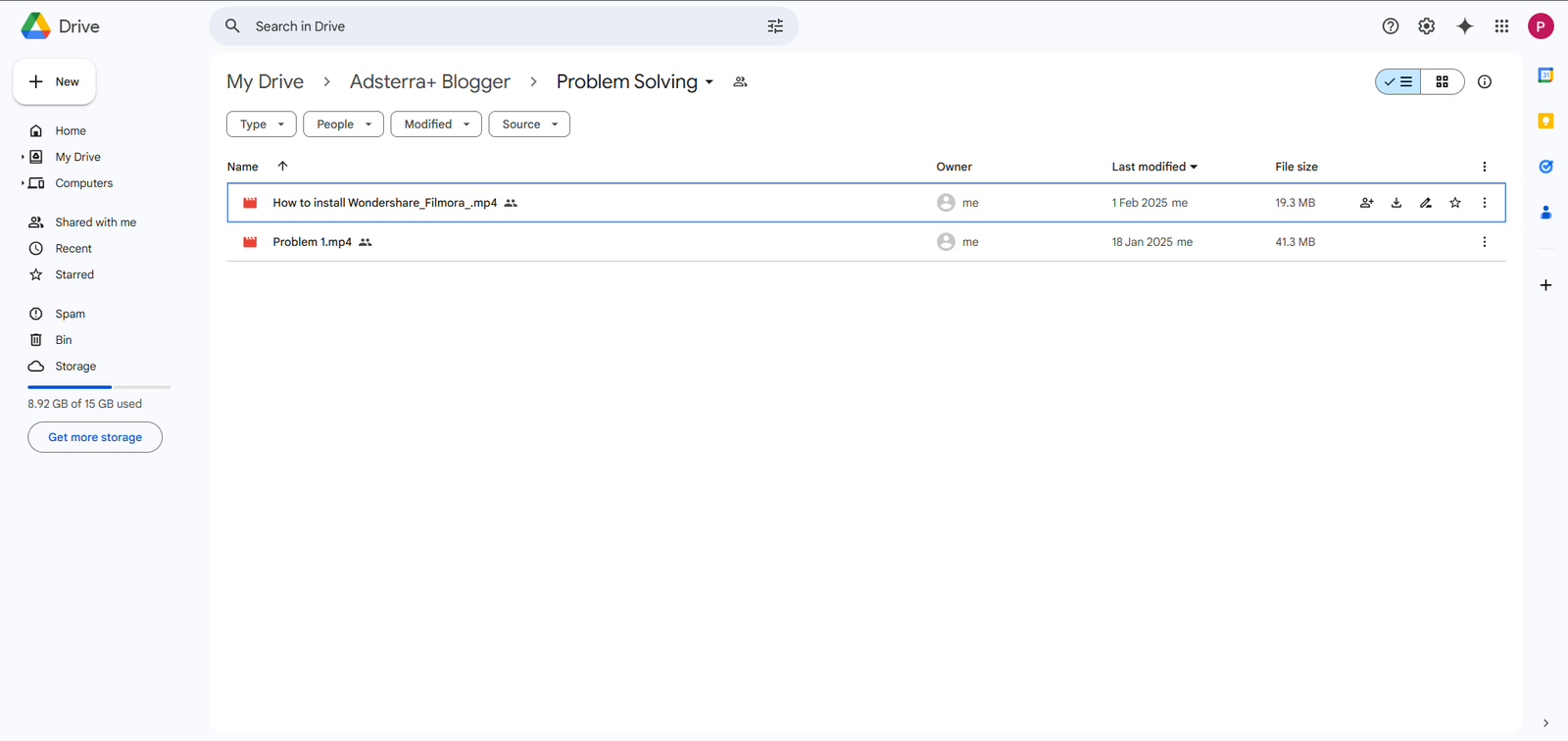Open Recent files section
The width and height of the screenshot is (1568, 741).
coord(73,249)
